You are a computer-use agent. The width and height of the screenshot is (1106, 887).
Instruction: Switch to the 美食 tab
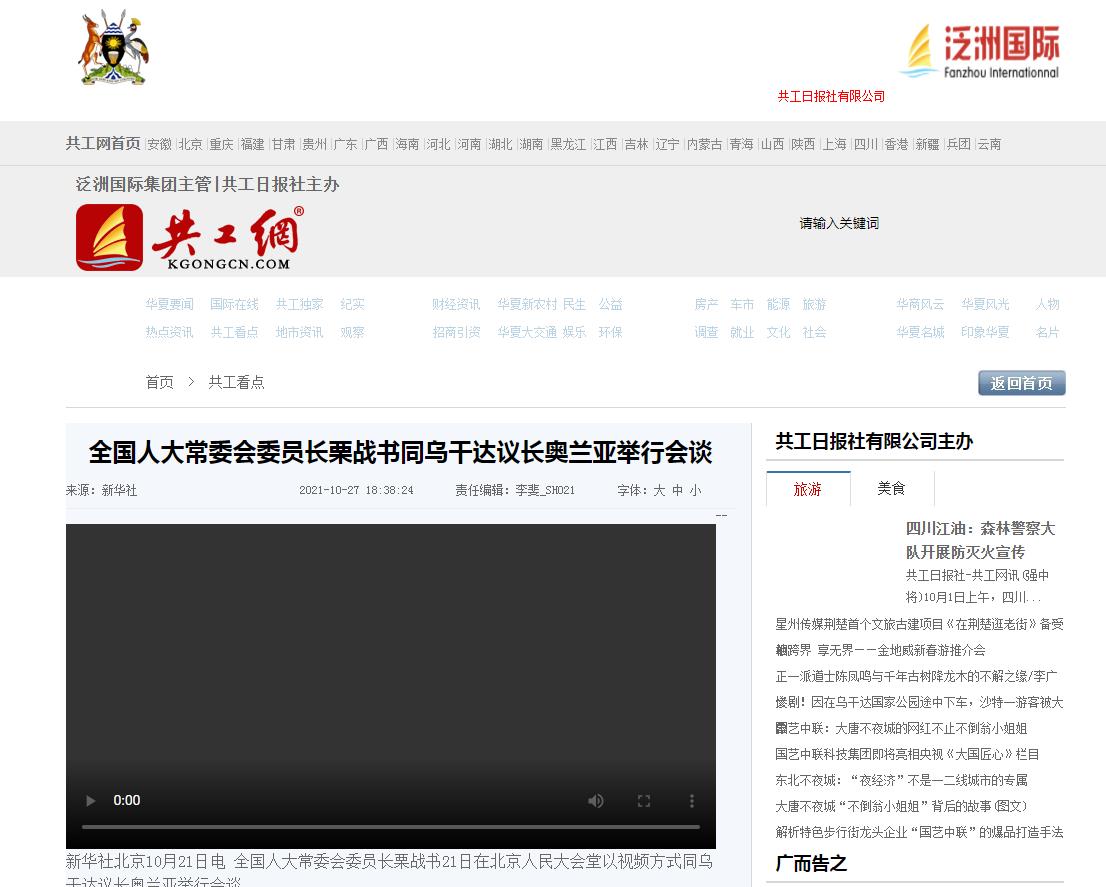892,488
